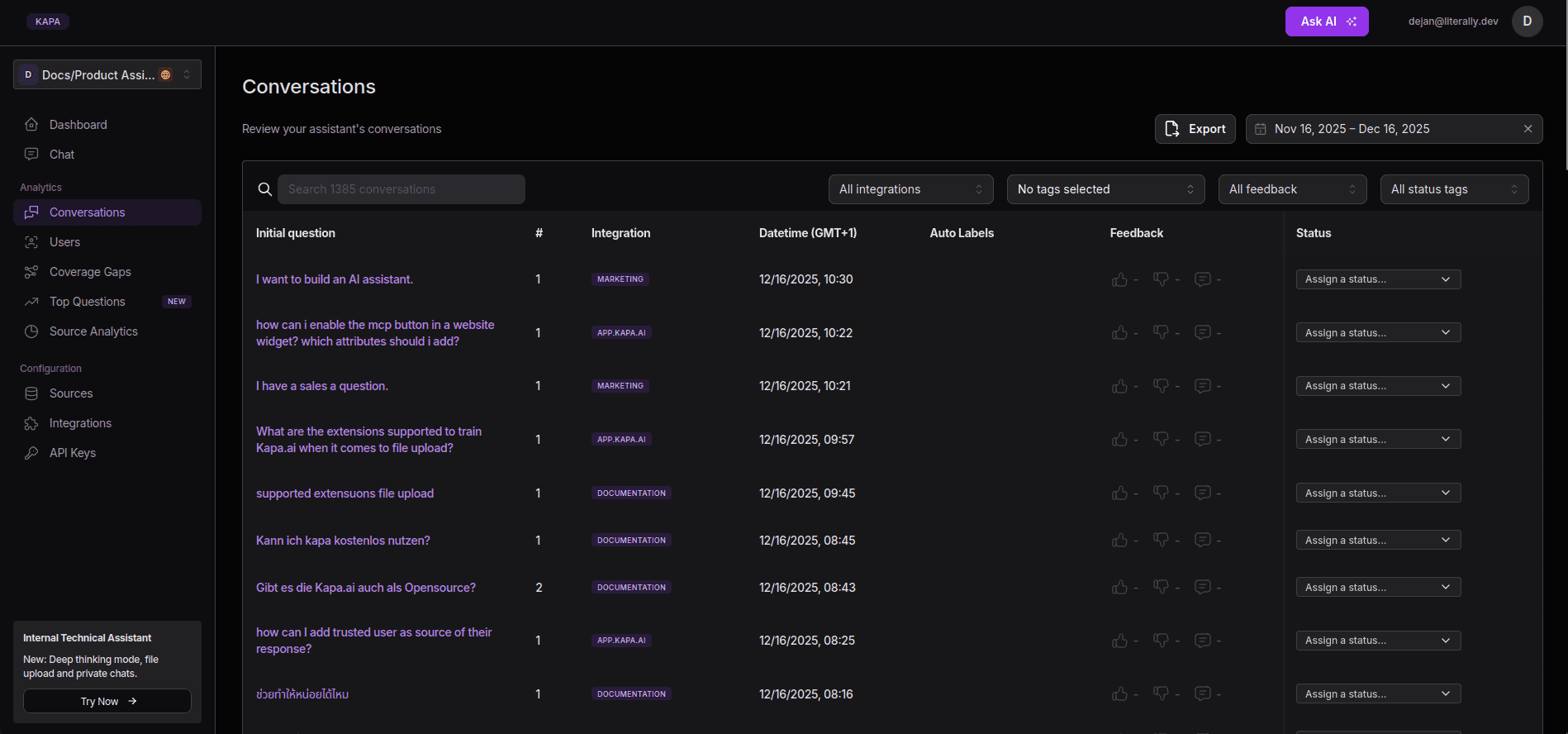Viewport: 1568px width, 734px height.
Task: Open the user avatar D menu
Action: (x=1527, y=21)
